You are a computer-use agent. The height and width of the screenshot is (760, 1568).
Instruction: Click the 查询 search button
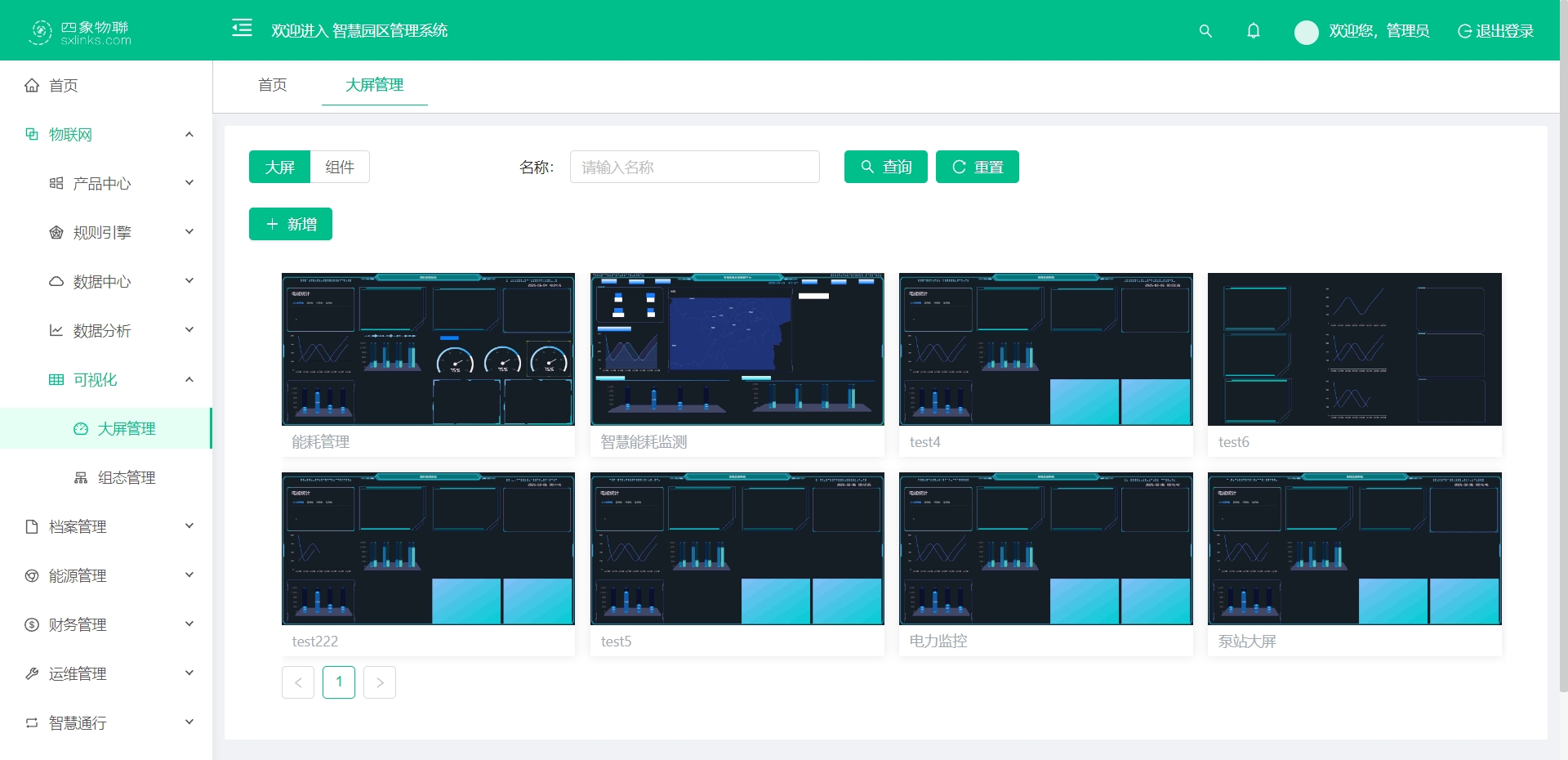(885, 168)
